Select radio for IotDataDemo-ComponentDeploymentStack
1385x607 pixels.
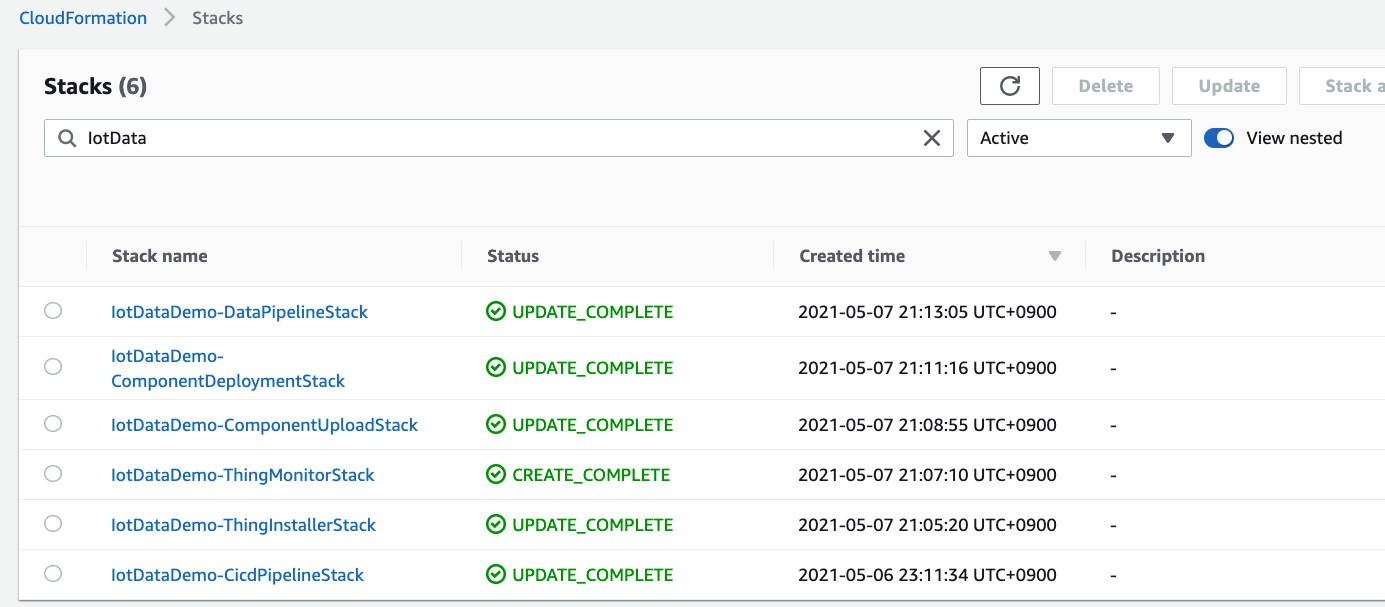[x=53, y=367]
